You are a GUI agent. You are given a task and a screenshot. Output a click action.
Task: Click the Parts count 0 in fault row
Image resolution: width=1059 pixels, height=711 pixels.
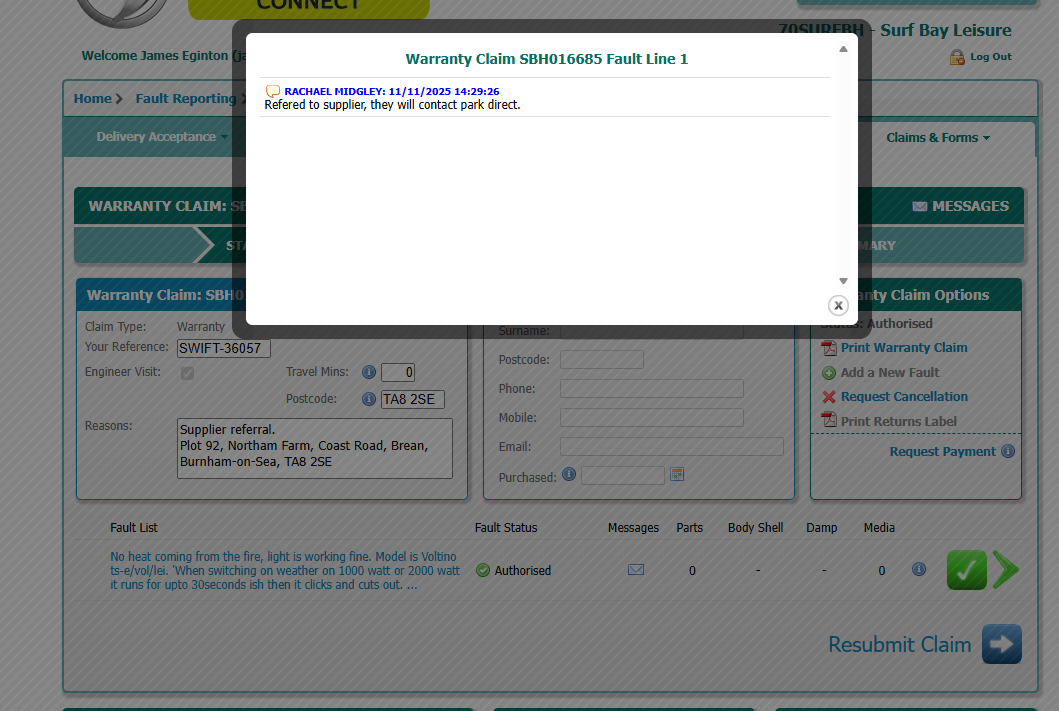[x=692, y=571]
